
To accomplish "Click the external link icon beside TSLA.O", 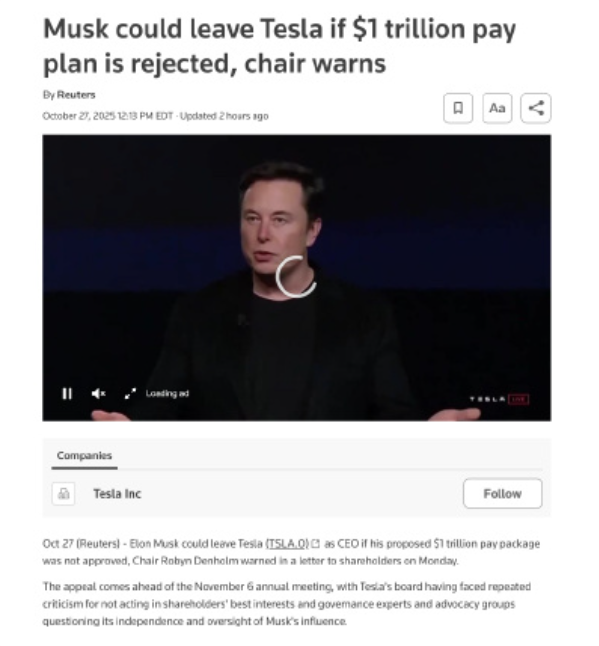I will point(316,544).
